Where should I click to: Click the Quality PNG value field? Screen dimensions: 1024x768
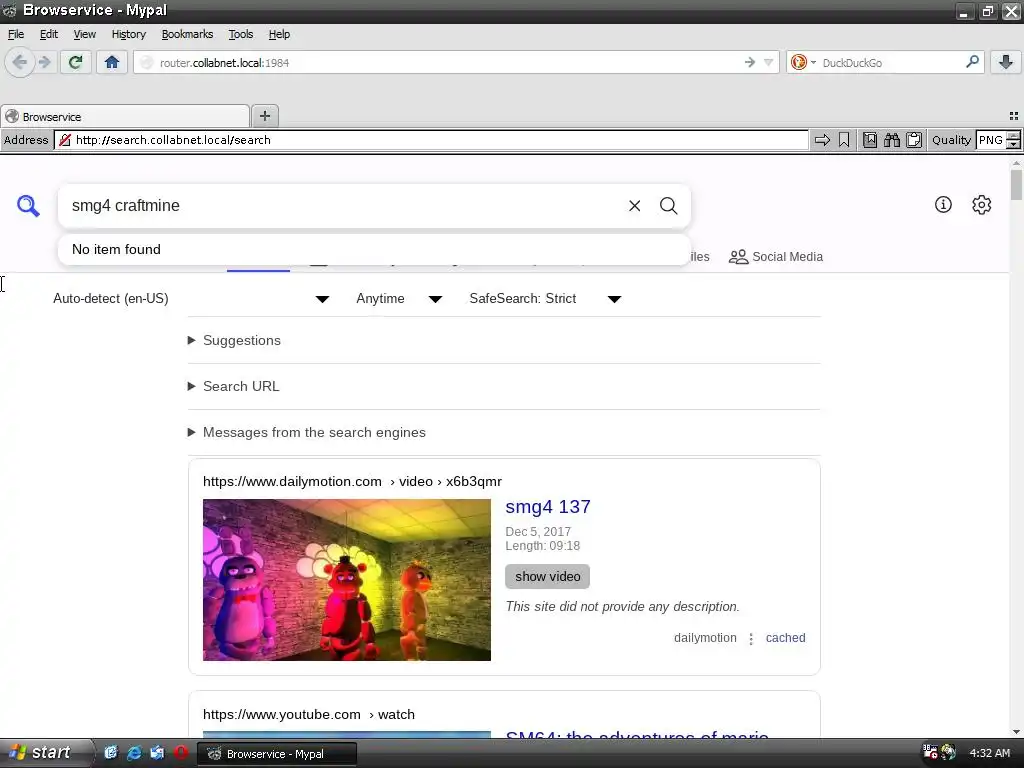991,140
